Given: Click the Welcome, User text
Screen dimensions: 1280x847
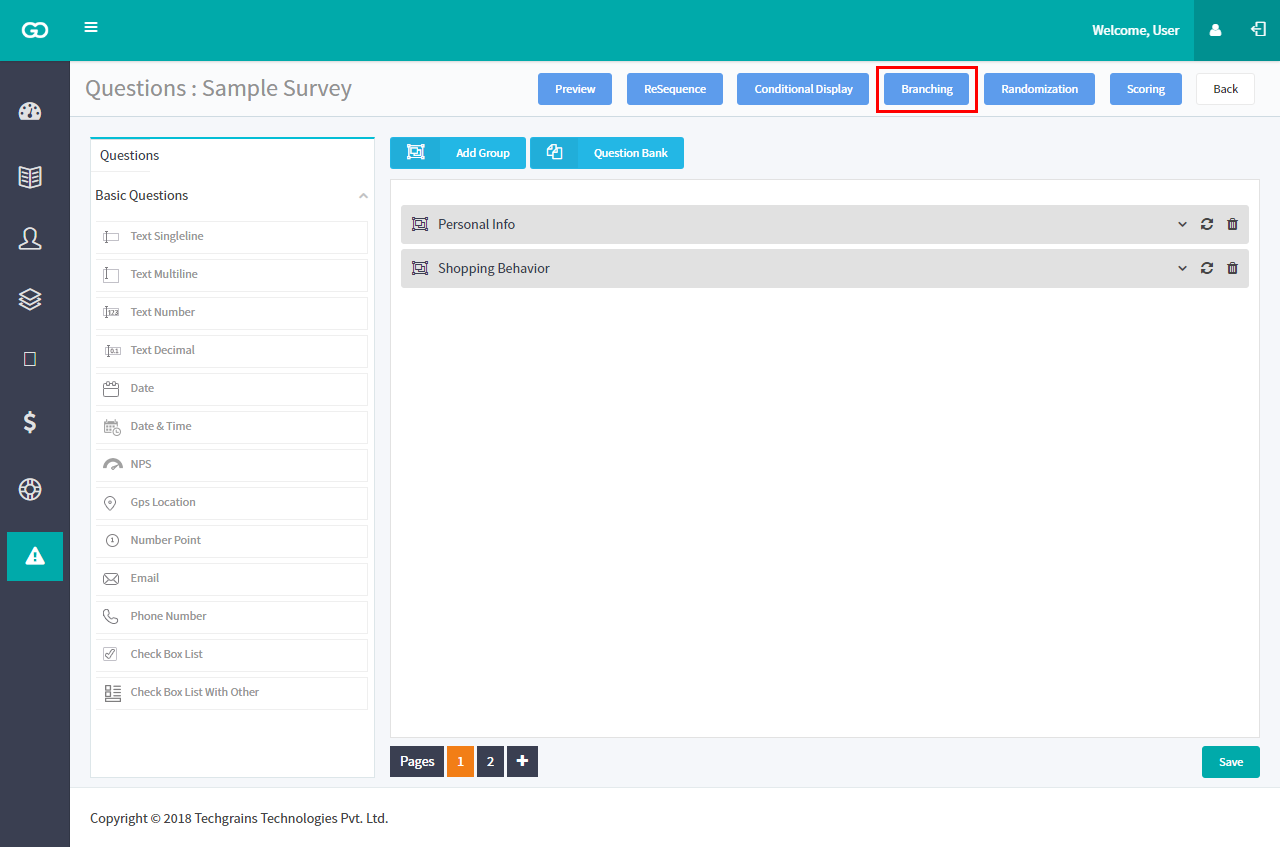Looking at the screenshot, I should (x=1136, y=30).
